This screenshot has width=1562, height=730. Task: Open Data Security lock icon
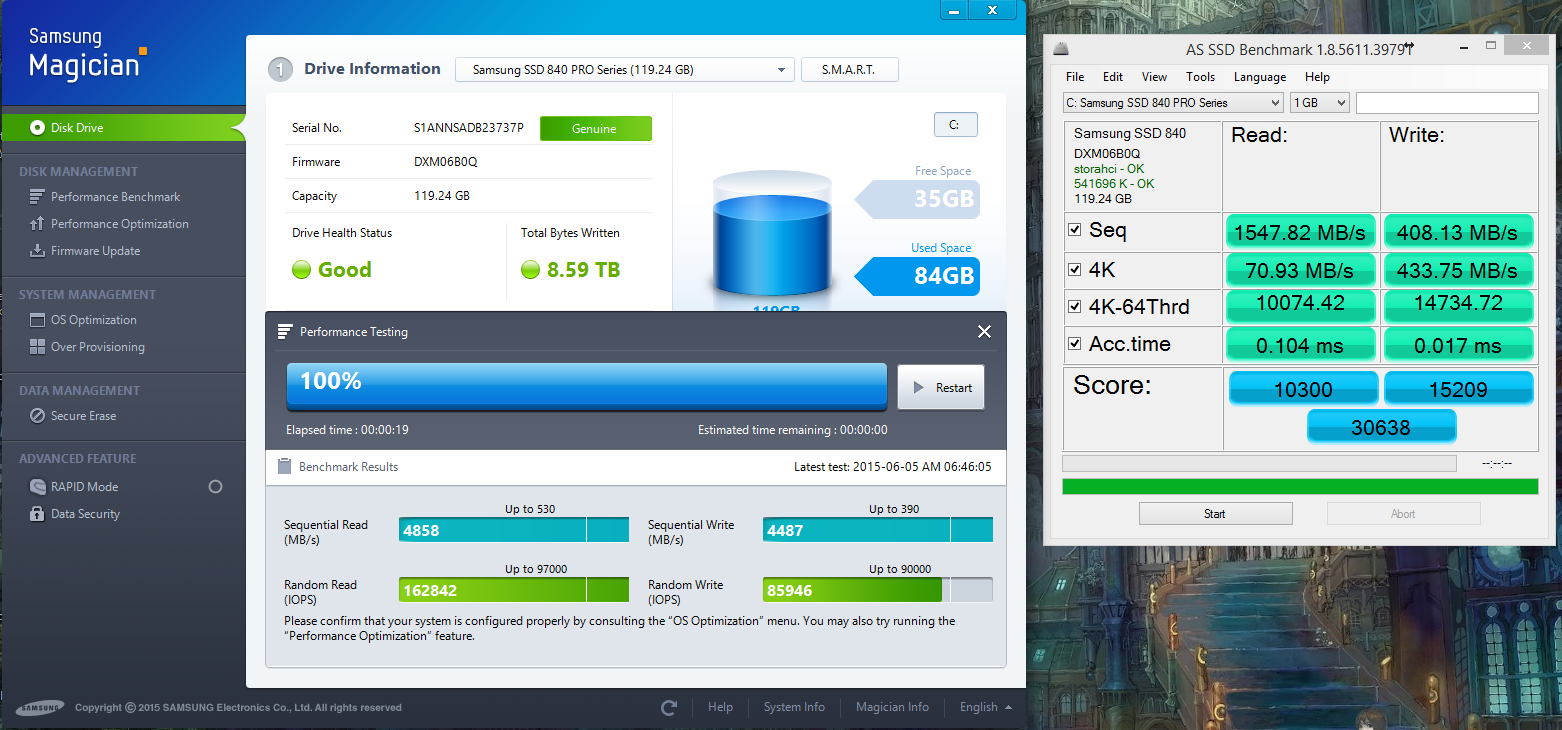(x=38, y=514)
